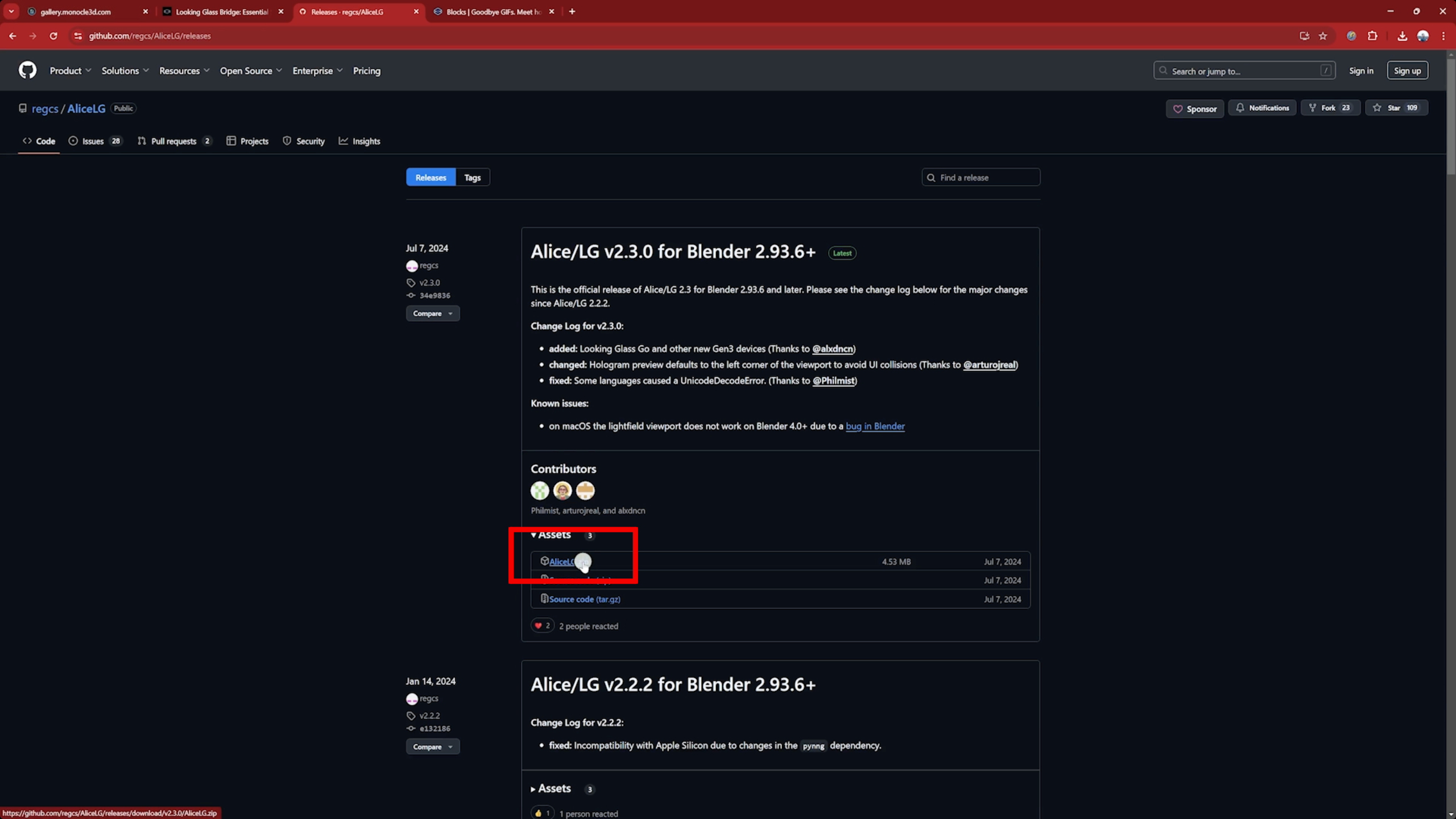Image resolution: width=1456 pixels, height=819 pixels.
Task: Open the browser downloads icon
Action: pos(1401,35)
